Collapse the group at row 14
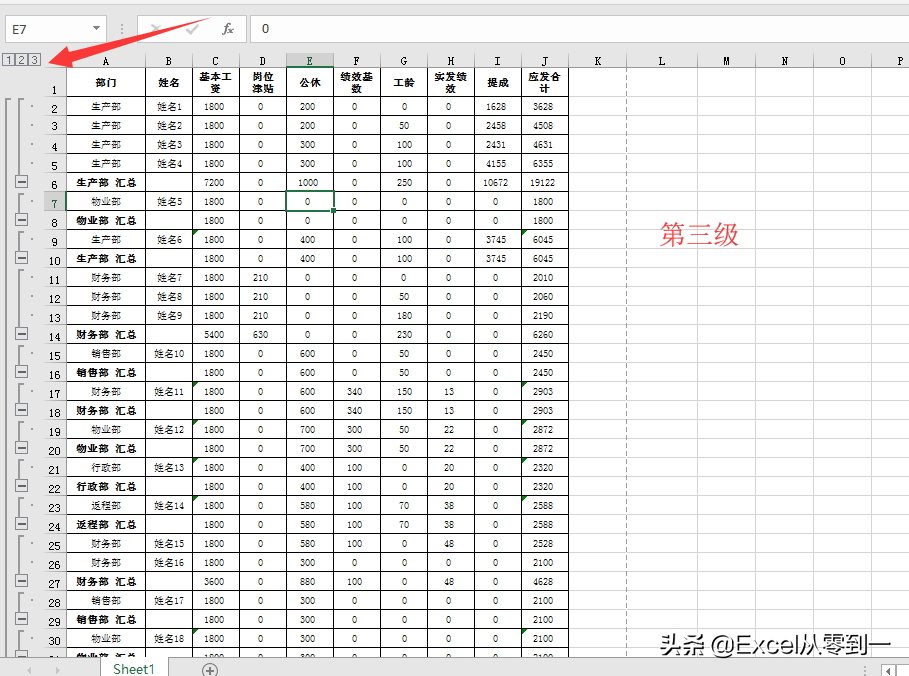 tap(21, 334)
